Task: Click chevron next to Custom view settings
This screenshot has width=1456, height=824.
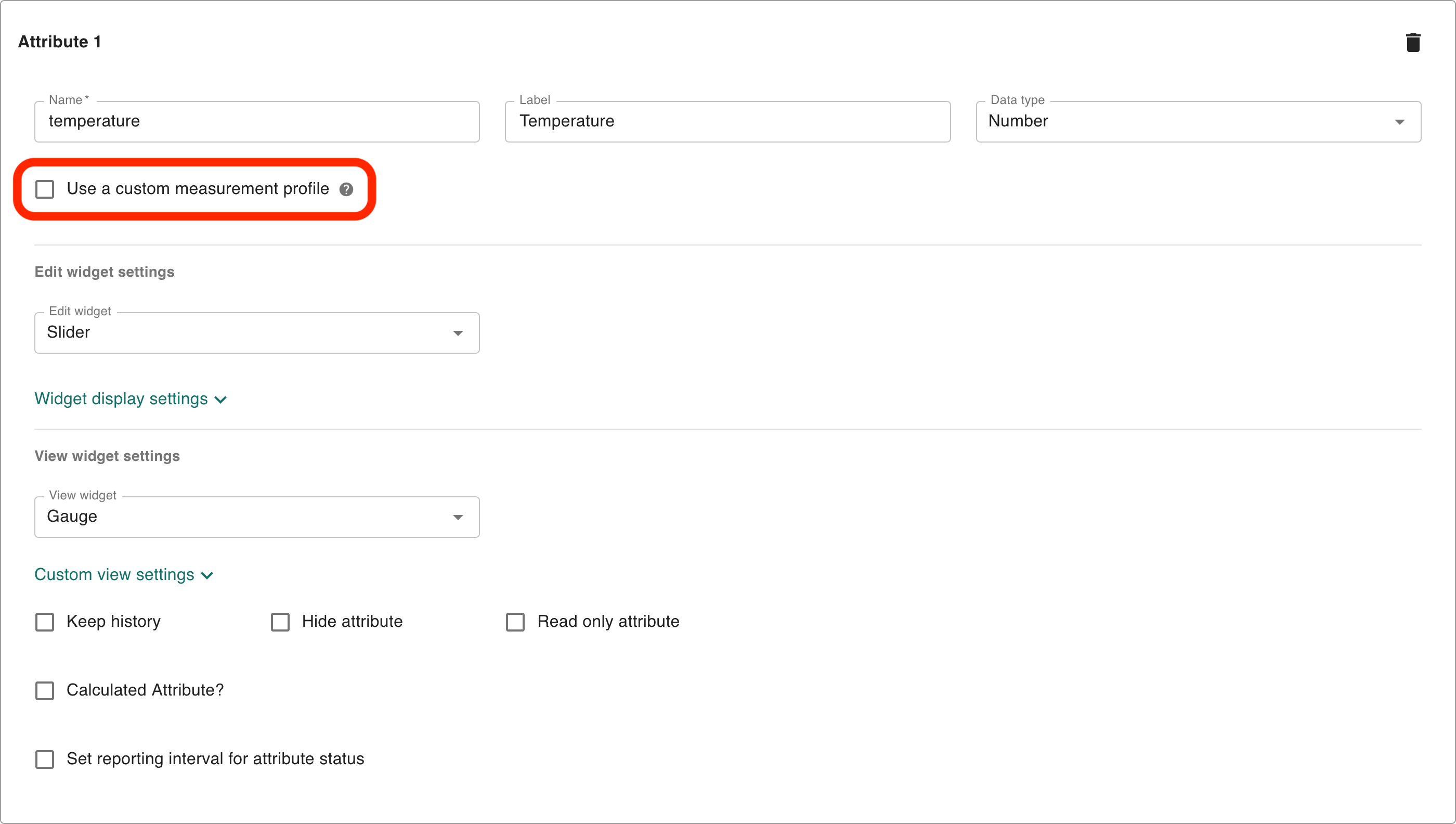Action: [x=207, y=575]
